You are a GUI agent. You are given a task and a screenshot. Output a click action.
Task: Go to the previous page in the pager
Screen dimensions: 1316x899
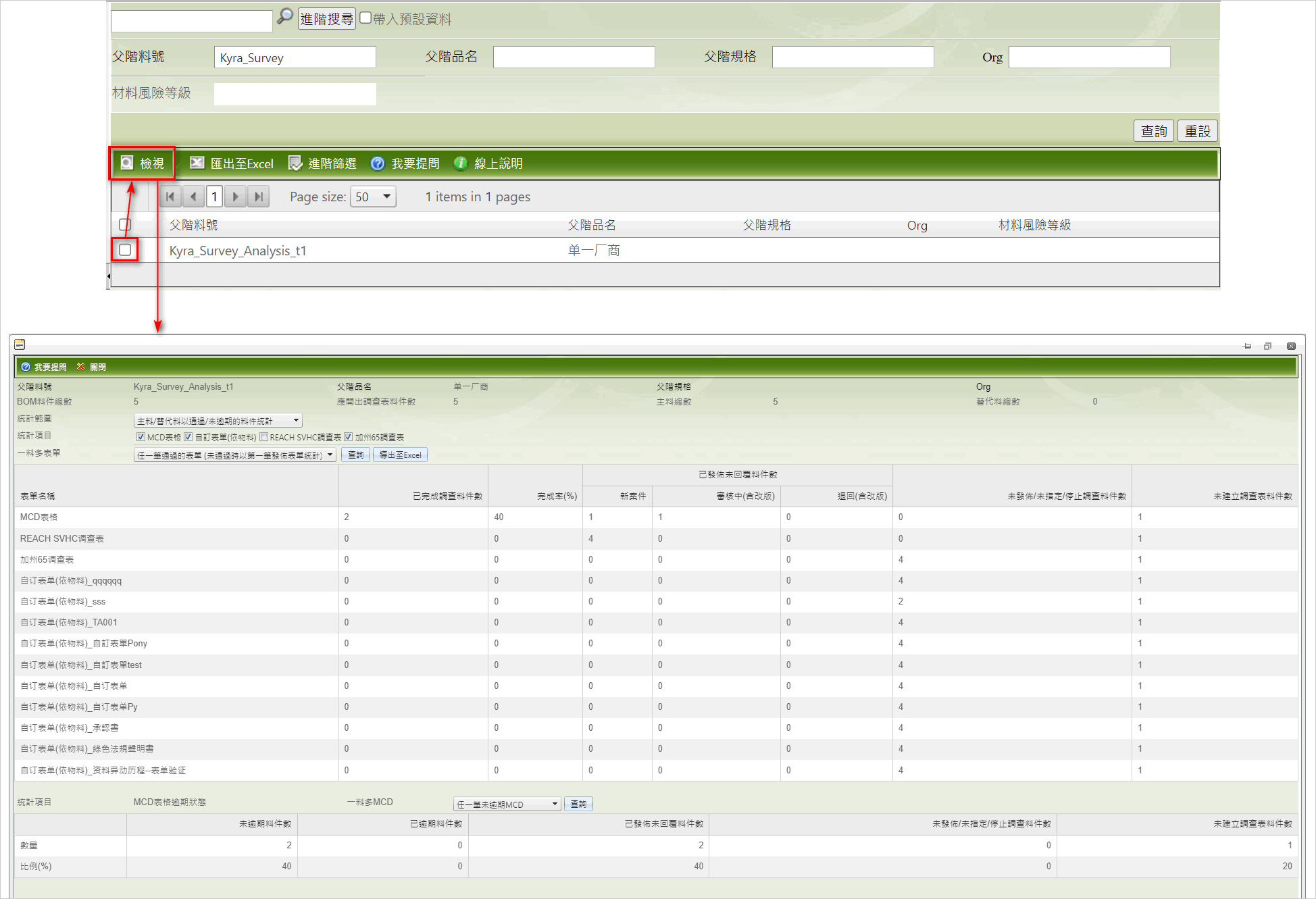[193, 197]
